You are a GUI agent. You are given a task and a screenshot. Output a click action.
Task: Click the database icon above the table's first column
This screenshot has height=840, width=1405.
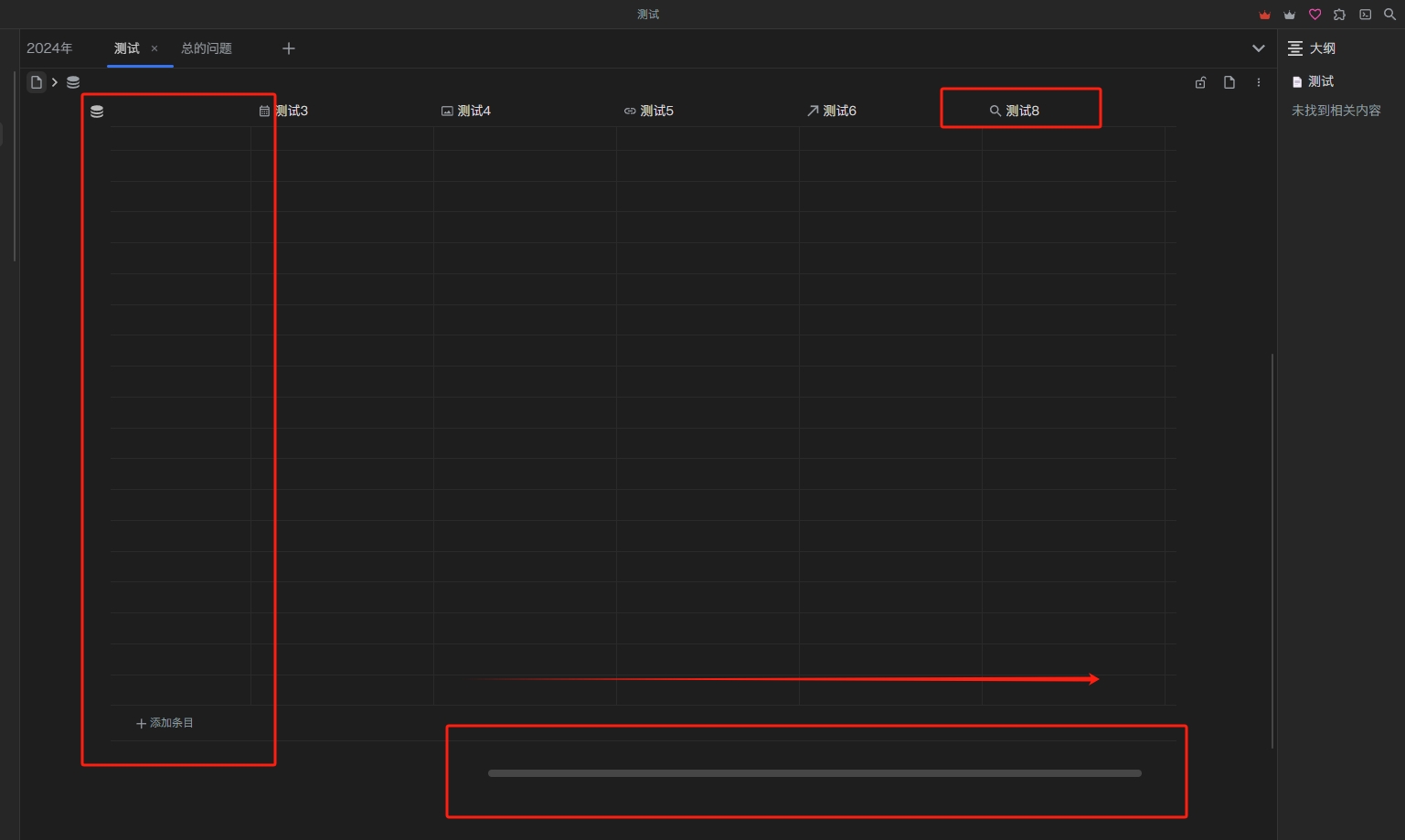[97, 112]
